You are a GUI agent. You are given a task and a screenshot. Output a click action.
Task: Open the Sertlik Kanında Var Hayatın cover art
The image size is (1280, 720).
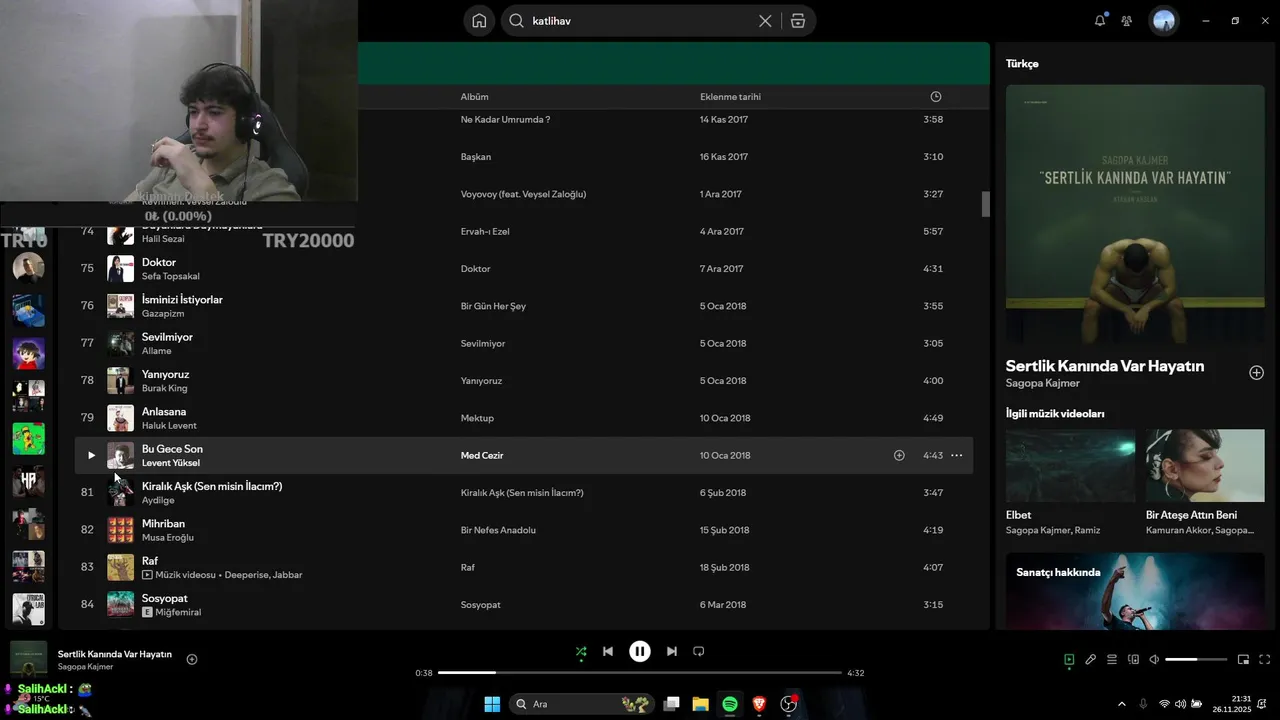(1135, 214)
